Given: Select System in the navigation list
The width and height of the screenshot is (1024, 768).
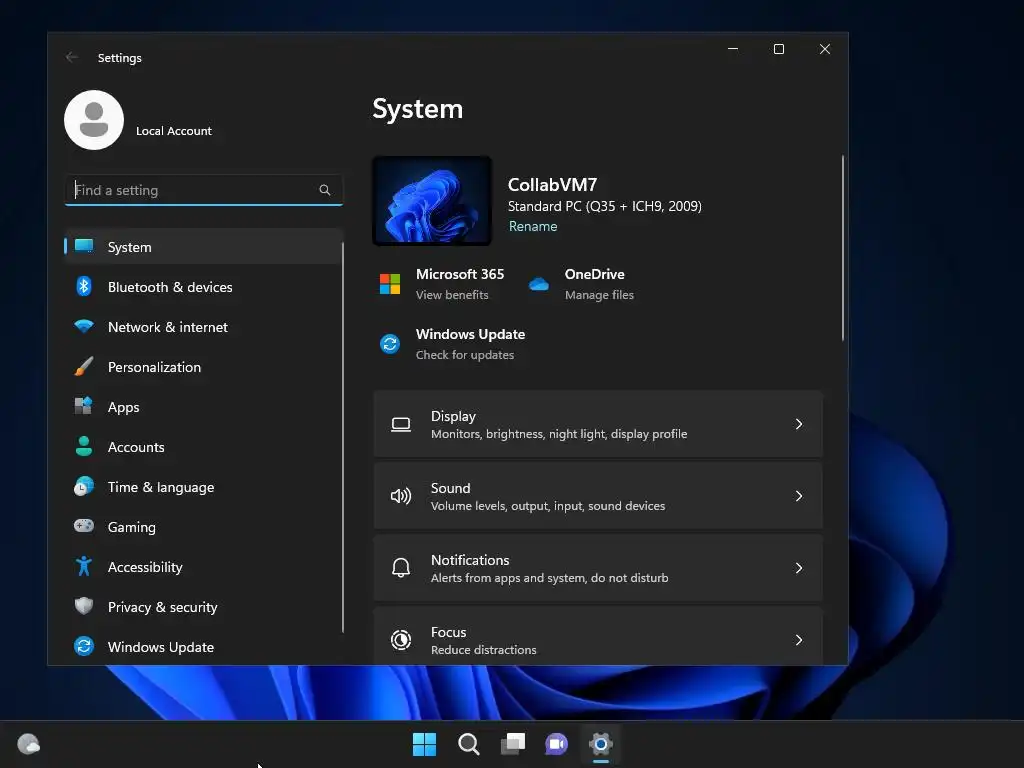Looking at the screenshot, I should 203,247.
